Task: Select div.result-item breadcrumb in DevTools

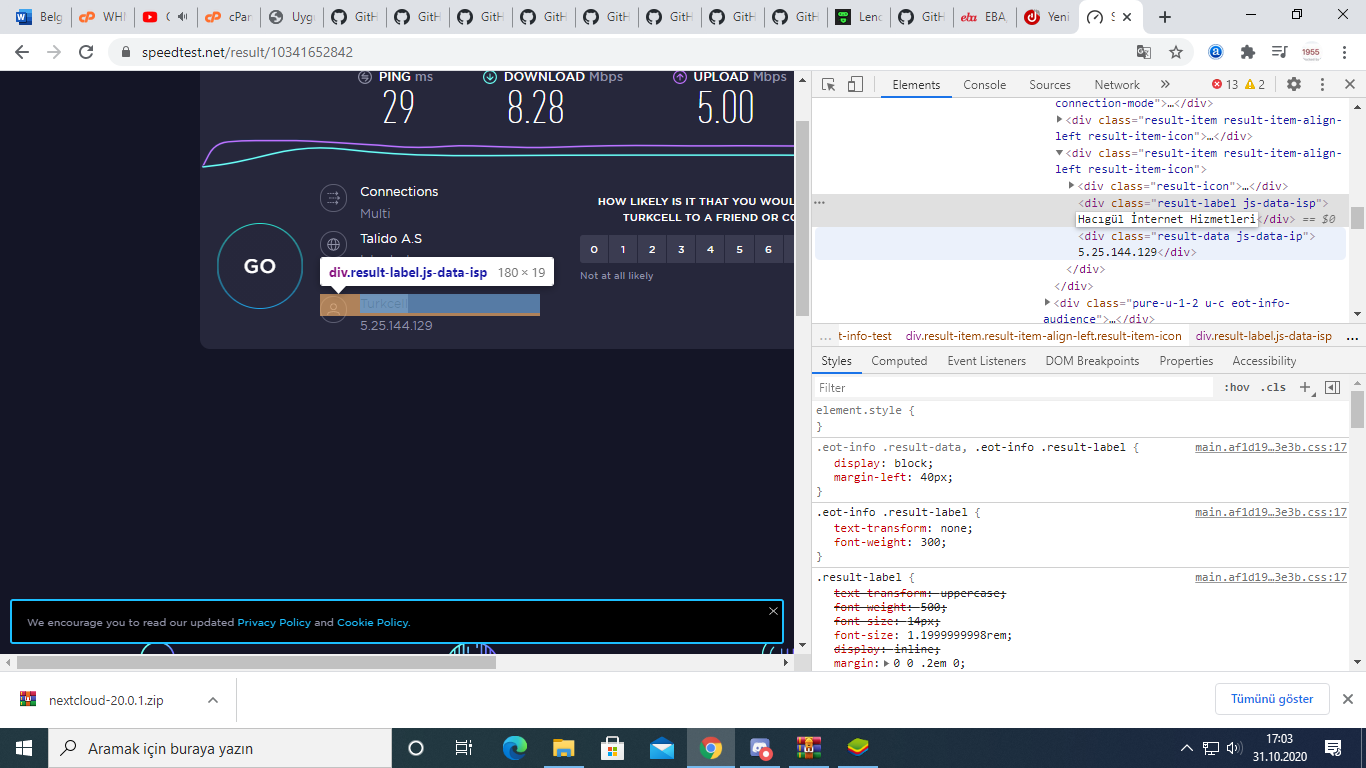Action: pos(1043,336)
